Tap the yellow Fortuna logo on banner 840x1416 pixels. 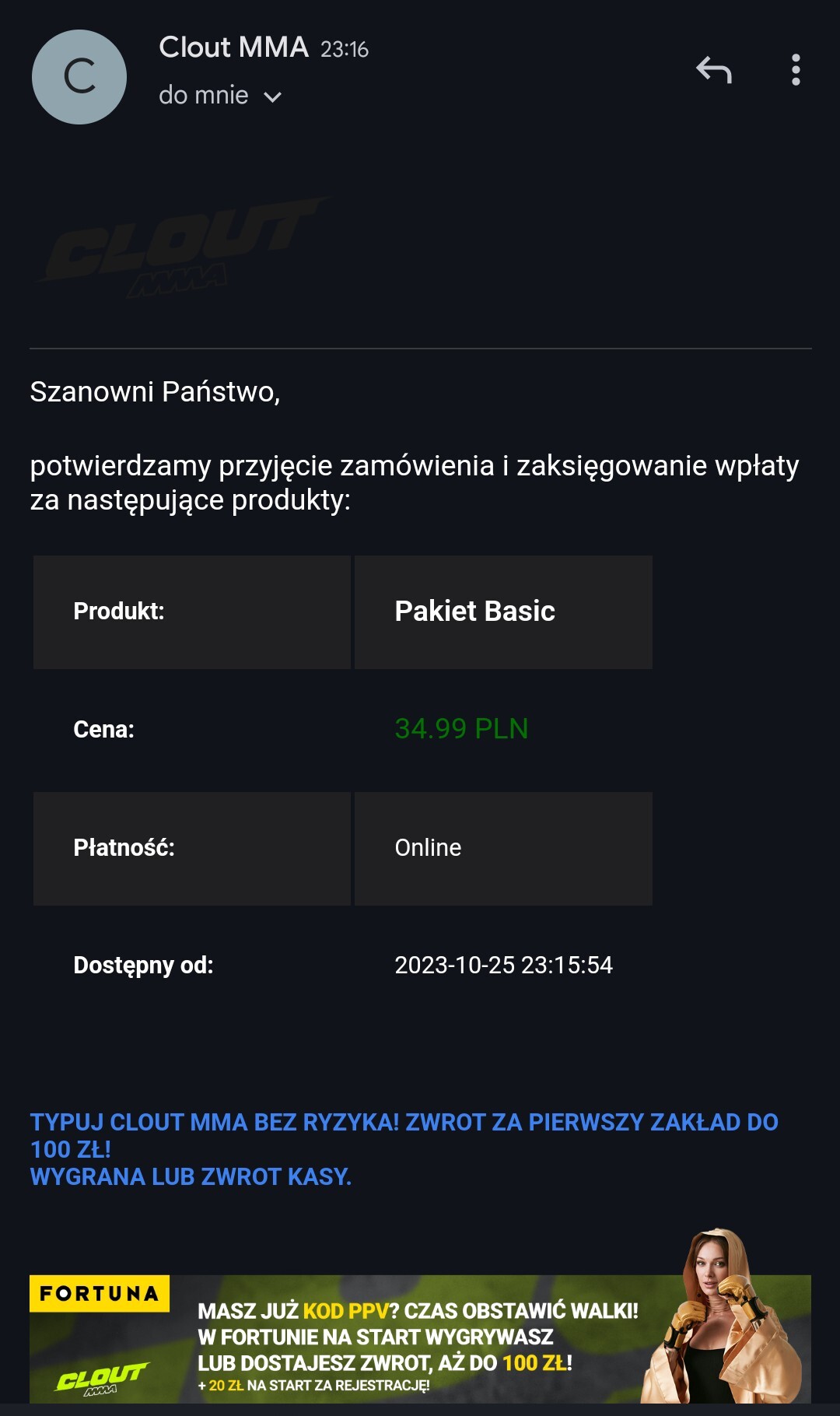click(100, 1294)
